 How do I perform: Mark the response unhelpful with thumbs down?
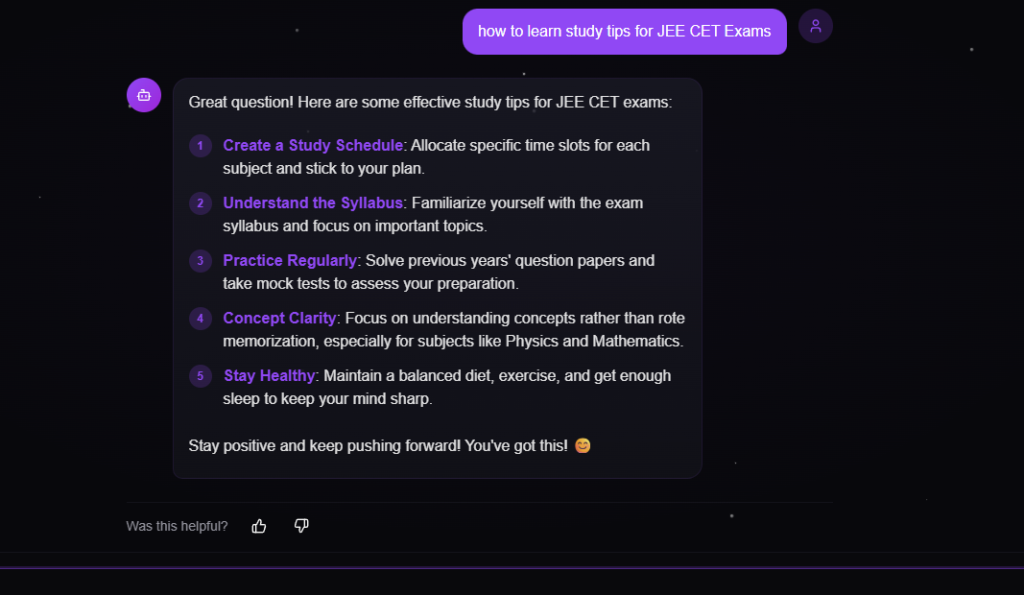coord(301,525)
